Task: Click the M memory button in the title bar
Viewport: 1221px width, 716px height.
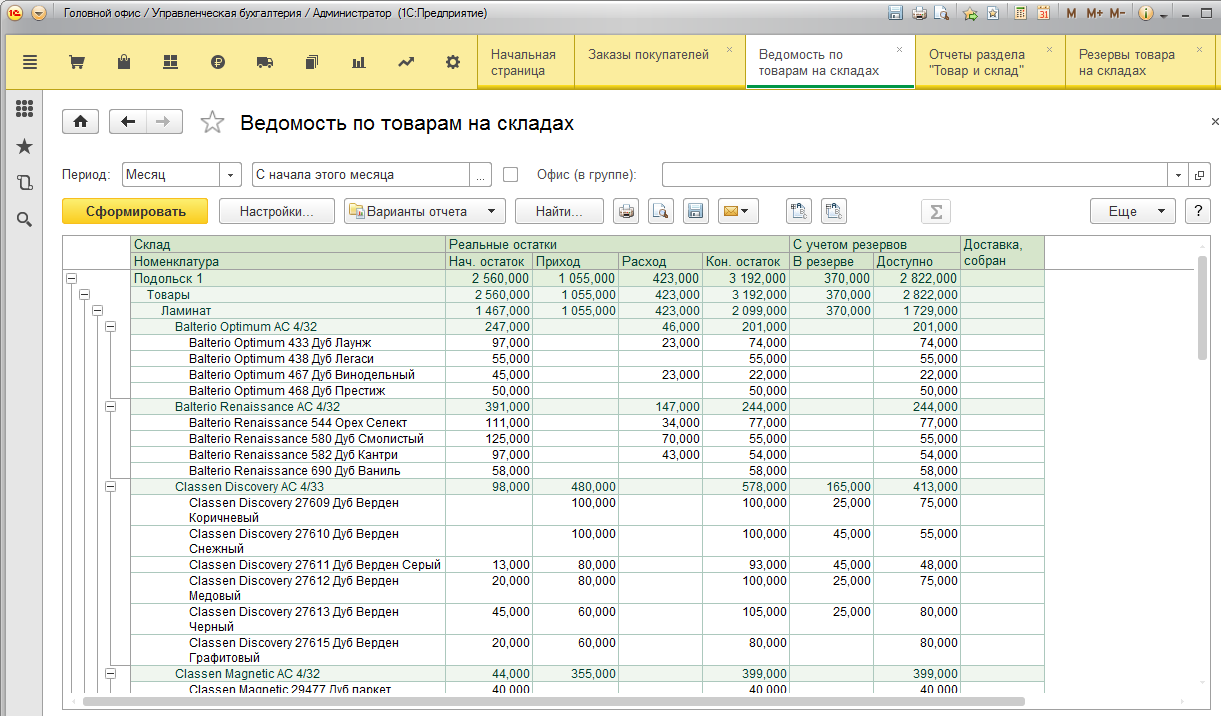Action: click(x=1072, y=14)
